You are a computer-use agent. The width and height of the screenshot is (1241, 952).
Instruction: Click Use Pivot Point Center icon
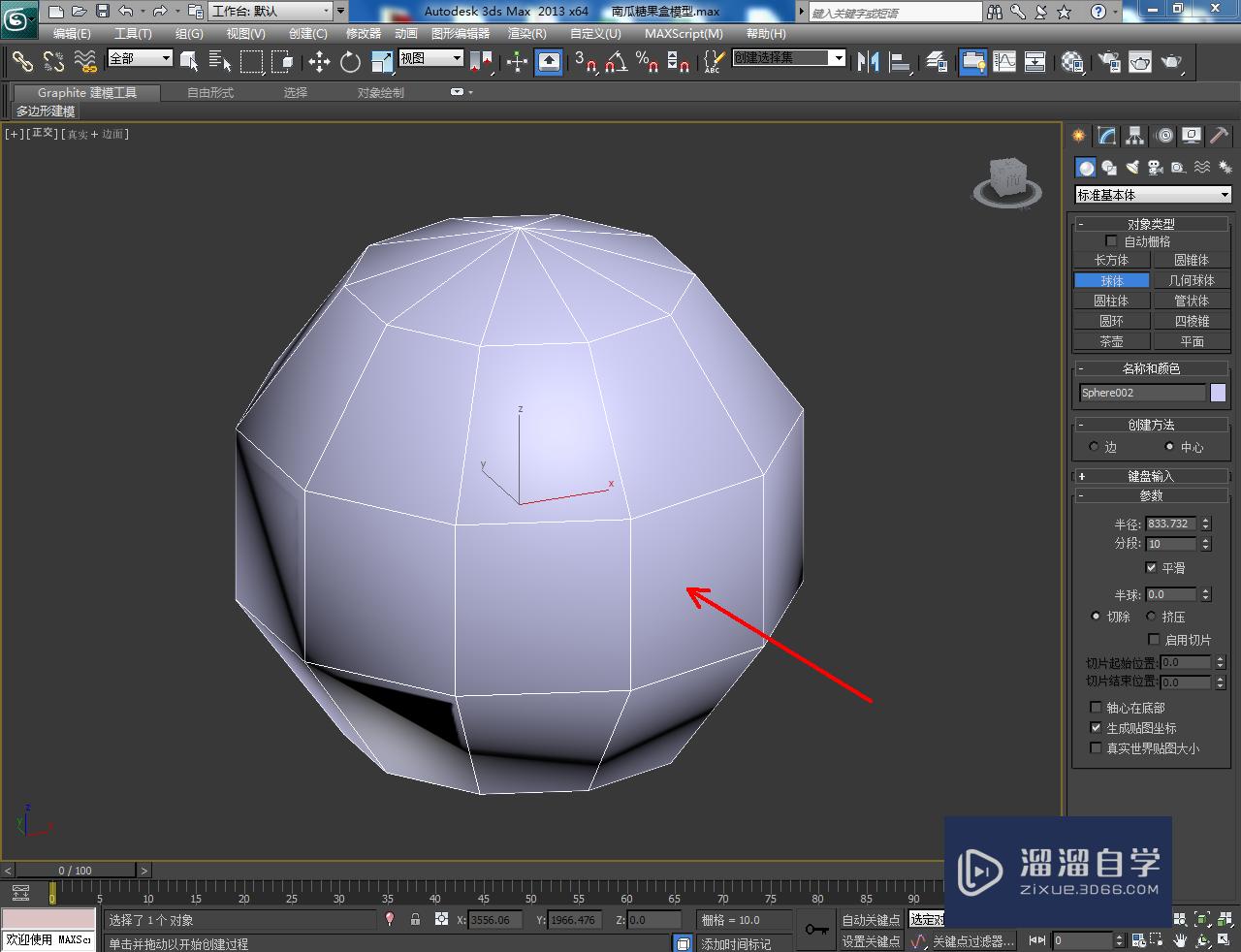(481, 62)
